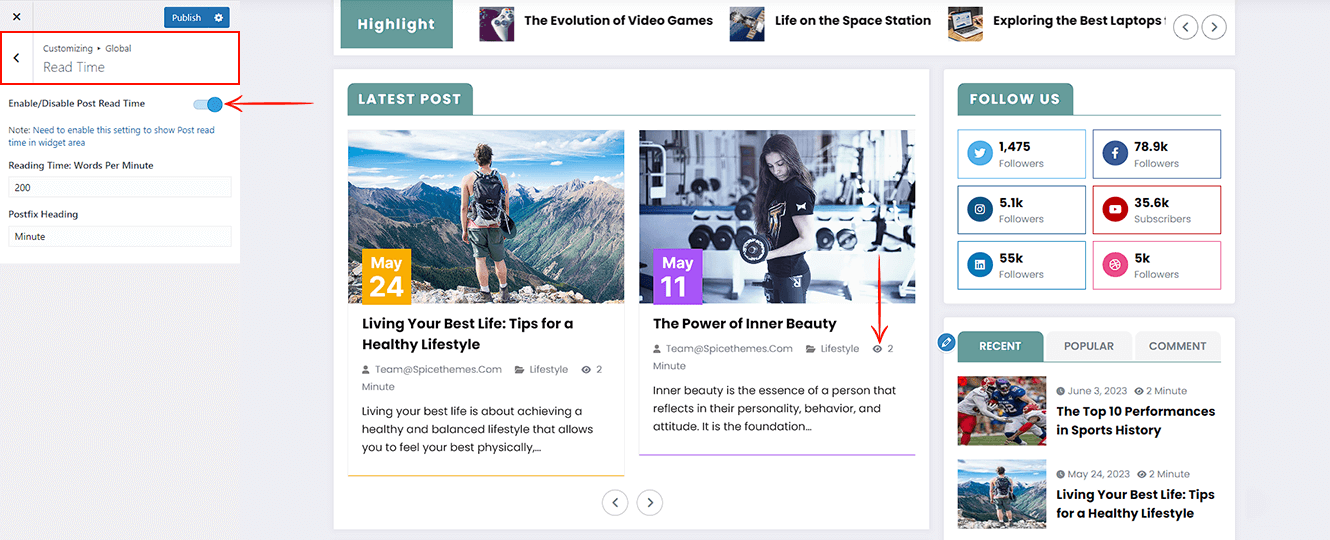Close the Customizer with the X

tap(16, 17)
